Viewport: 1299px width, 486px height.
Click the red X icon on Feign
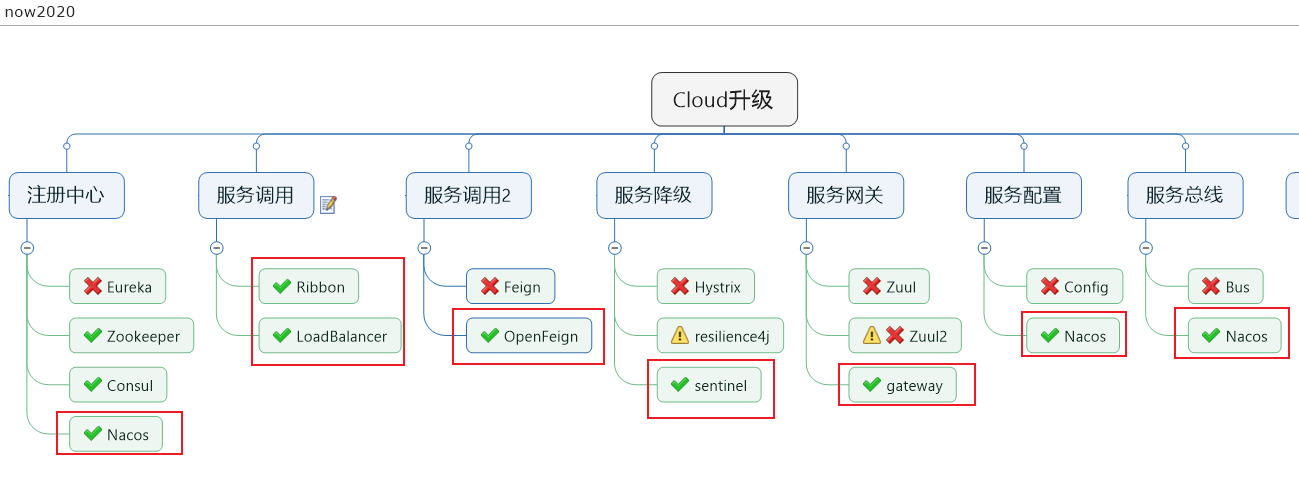click(490, 287)
